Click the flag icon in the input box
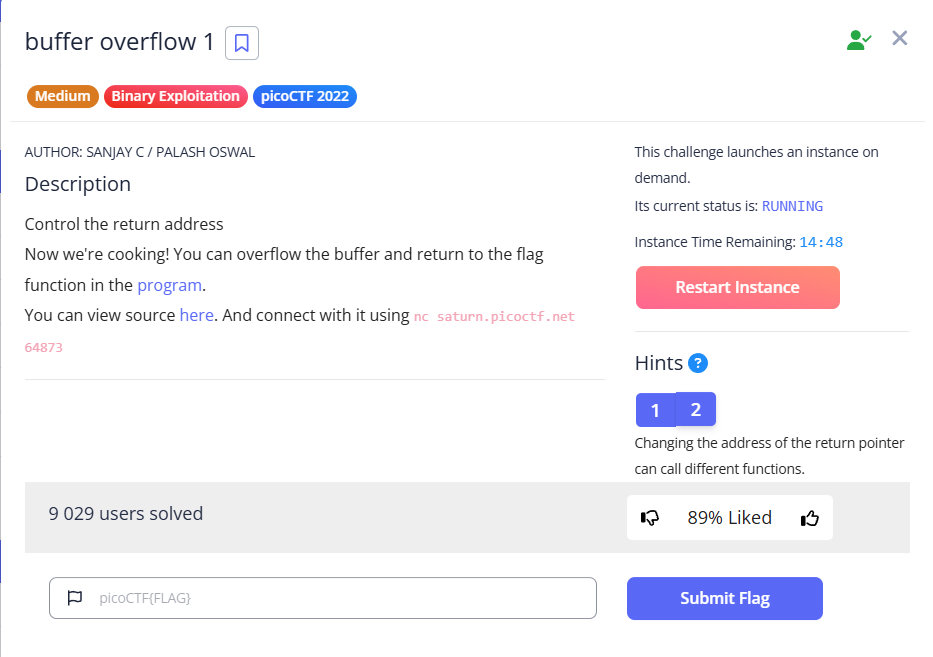This screenshot has height=657, width=933. [74, 598]
